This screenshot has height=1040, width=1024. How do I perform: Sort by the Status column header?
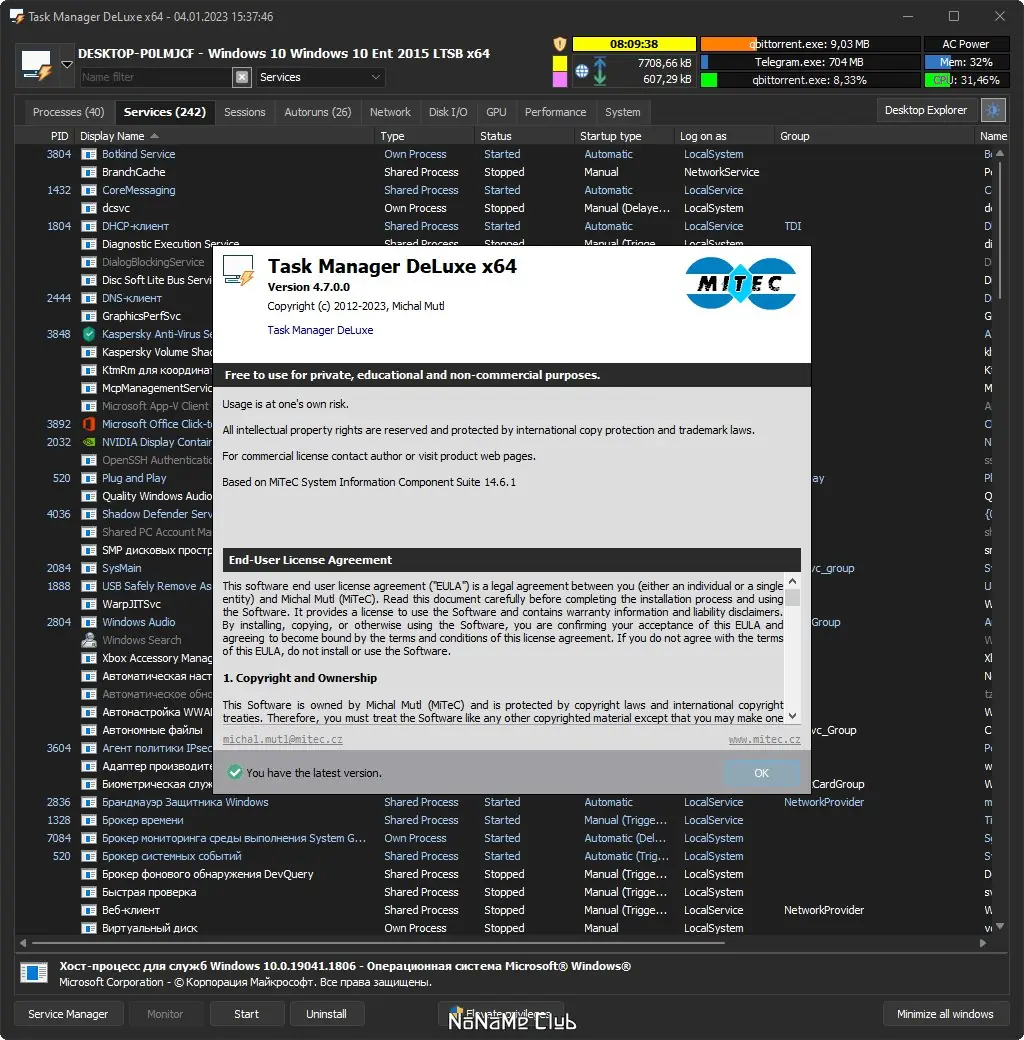coord(525,136)
